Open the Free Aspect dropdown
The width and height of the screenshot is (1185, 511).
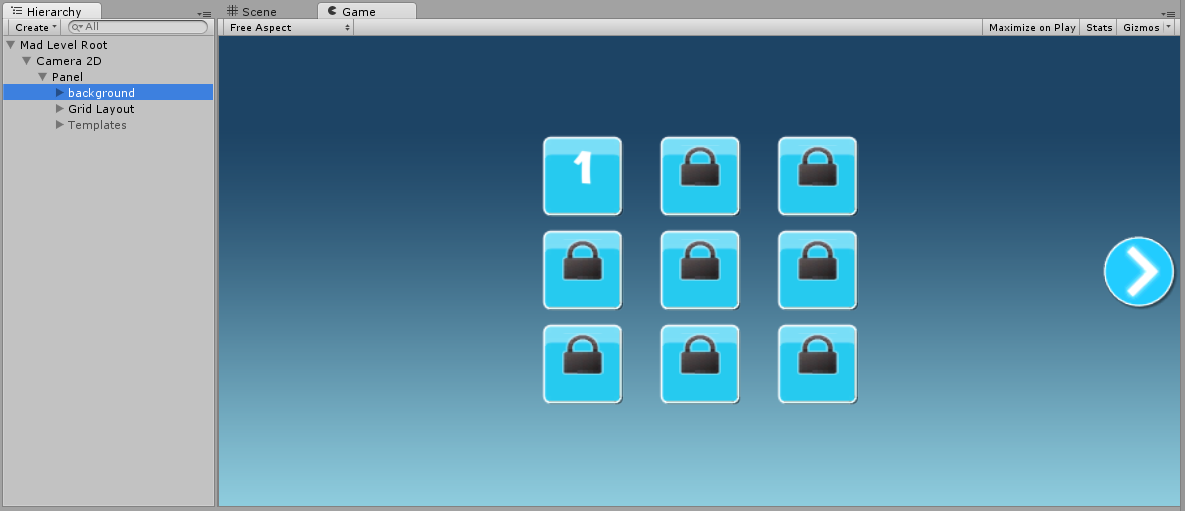click(x=288, y=28)
